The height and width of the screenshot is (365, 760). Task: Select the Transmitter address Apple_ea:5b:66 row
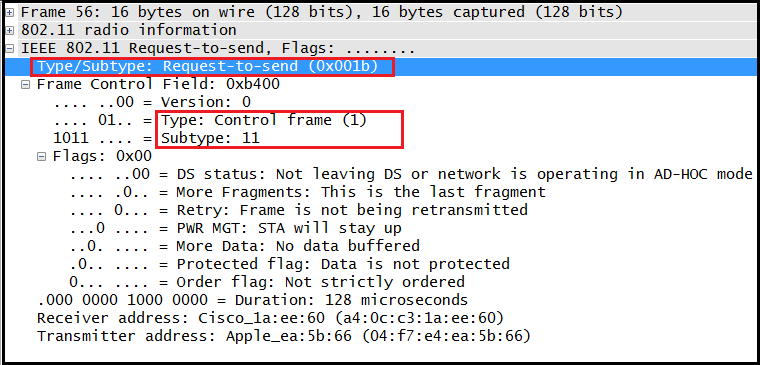[284, 336]
